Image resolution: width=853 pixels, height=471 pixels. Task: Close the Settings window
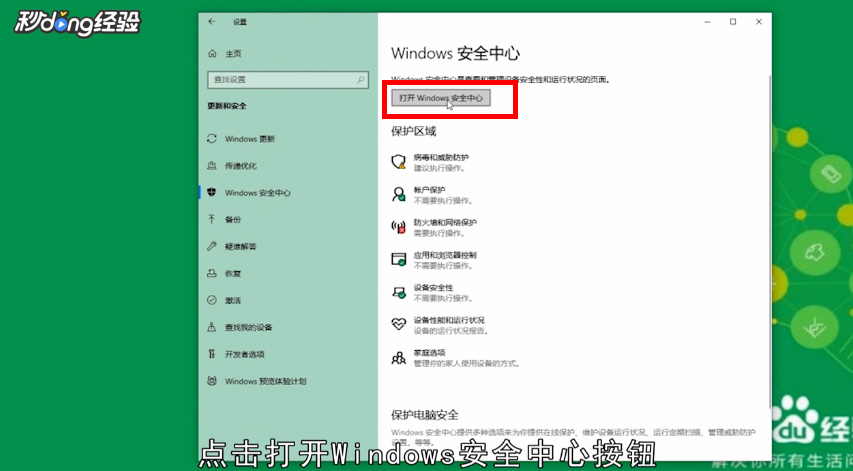click(x=758, y=22)
